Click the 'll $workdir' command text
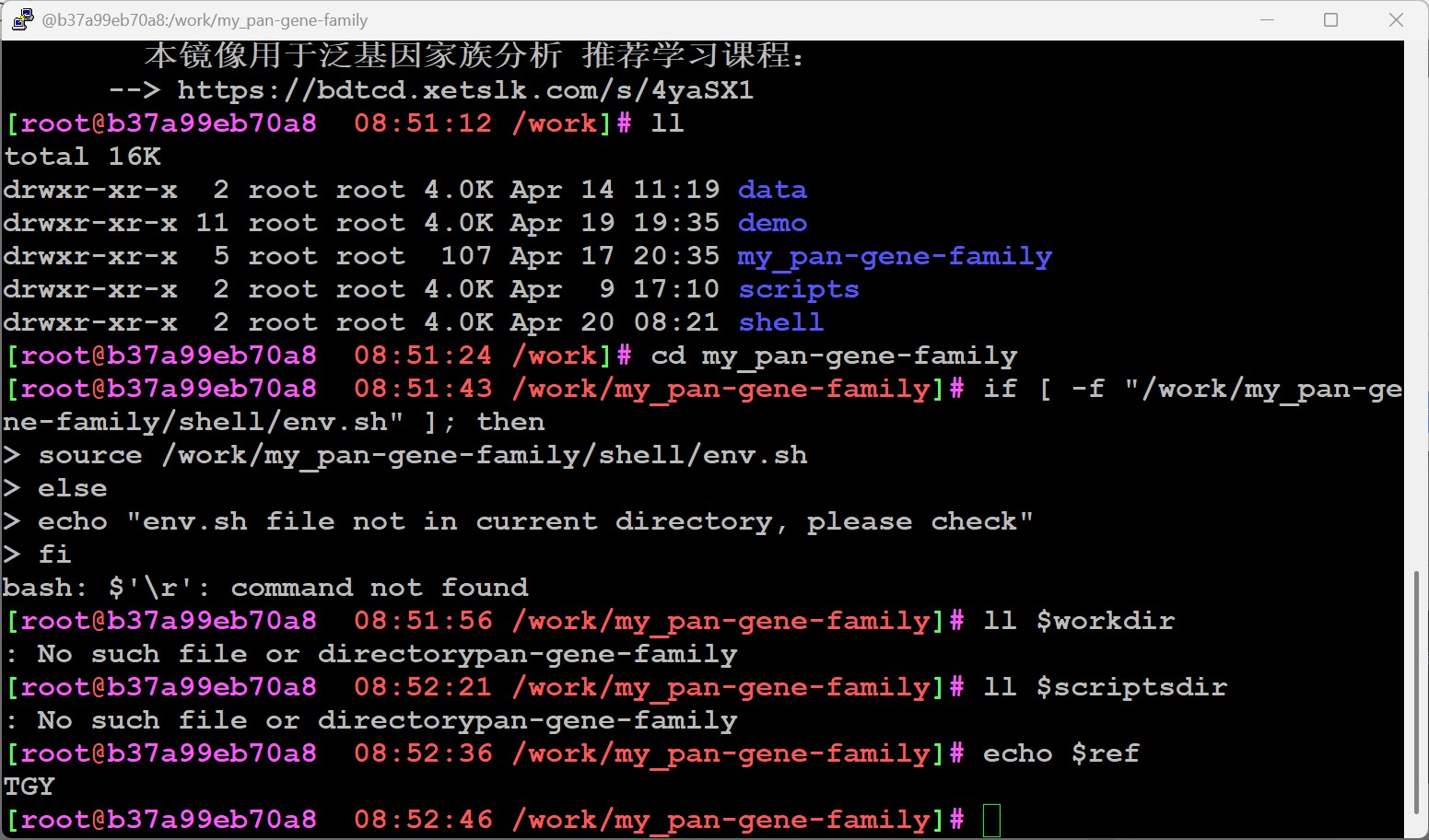This screenshot has height=840, width=1429. tap(1078, 621)
